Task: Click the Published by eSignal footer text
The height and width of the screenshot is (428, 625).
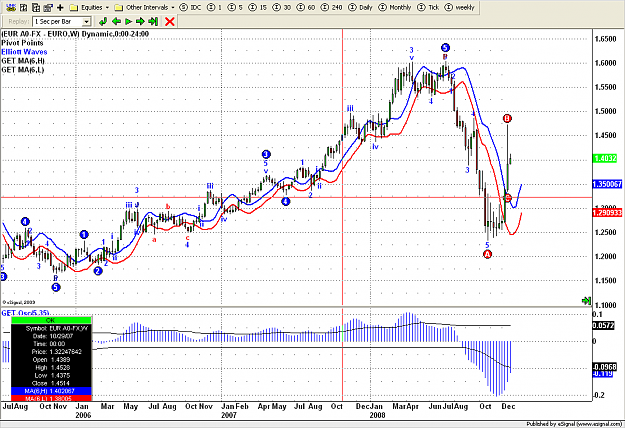Action: tap(574, 424)
